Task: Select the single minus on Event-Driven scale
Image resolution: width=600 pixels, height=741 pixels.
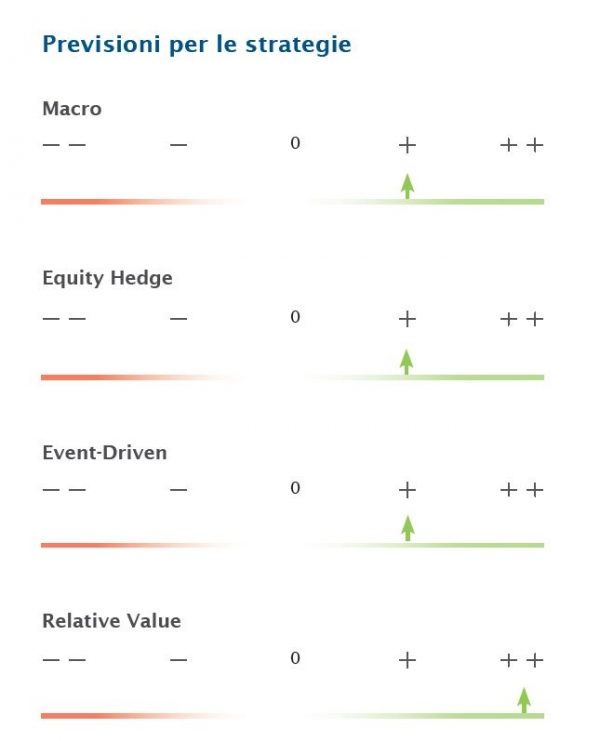Action: pyautogui.click(x=179, y=490)
